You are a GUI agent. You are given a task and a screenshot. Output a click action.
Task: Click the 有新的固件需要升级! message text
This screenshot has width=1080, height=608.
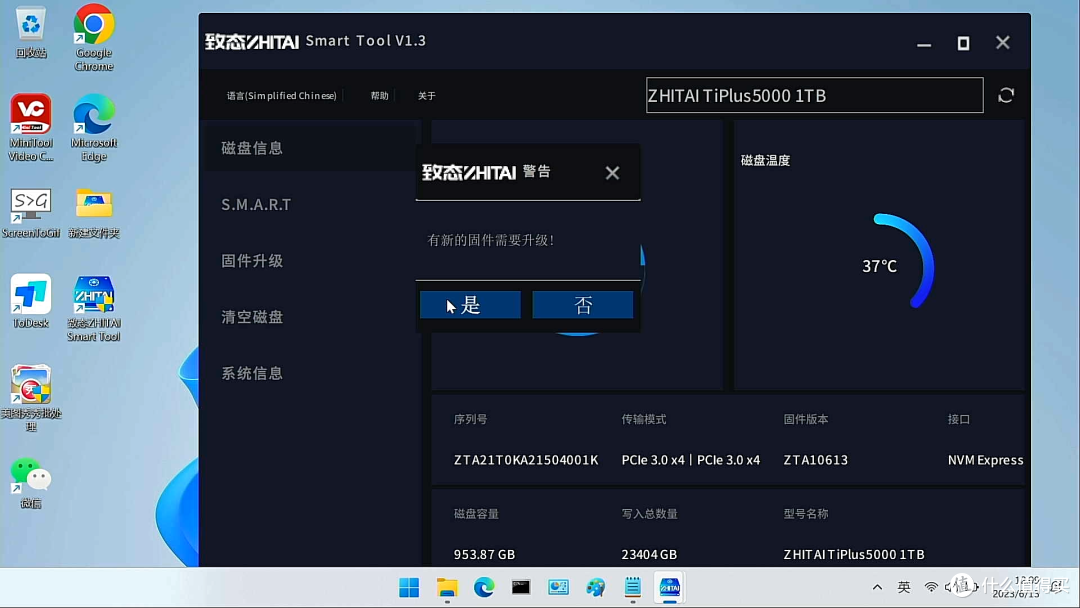tap(490, 240)
